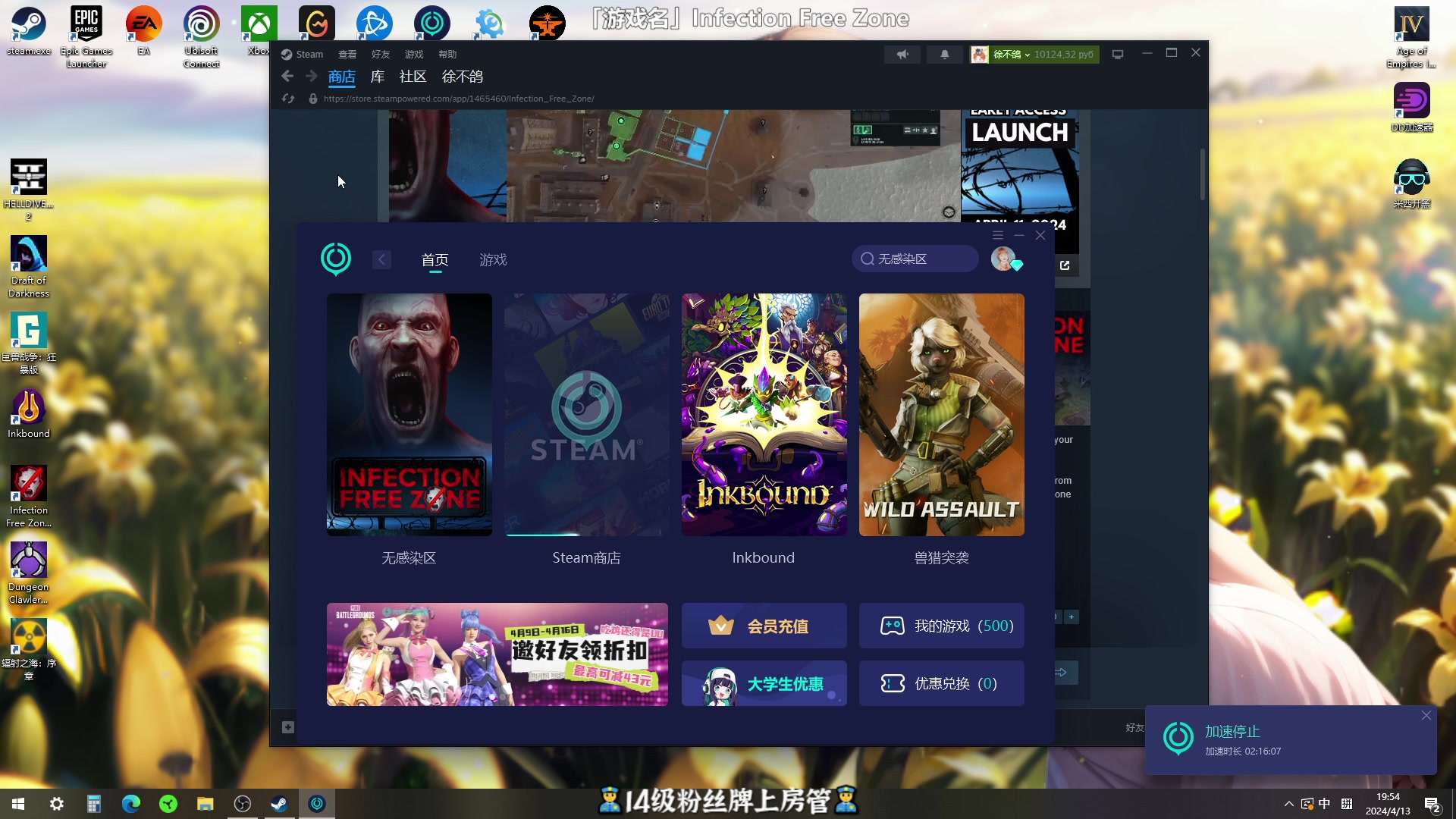Open steam.exe desktop shortcut
Viewport: 1456px width, 819px height.
coord(28,30)
